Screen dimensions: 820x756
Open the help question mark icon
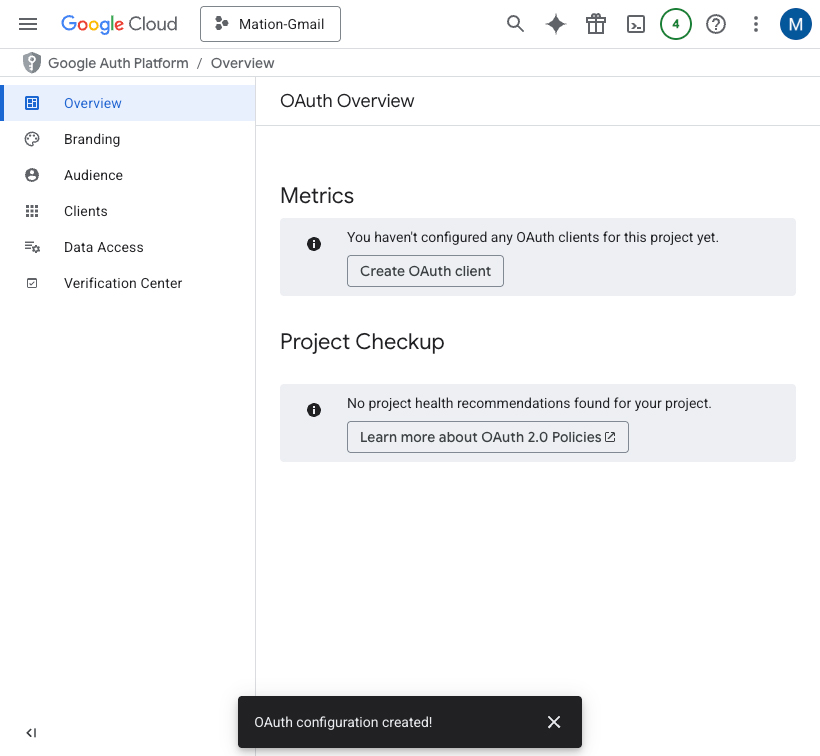pyautogui.click(x=715, y=24)
